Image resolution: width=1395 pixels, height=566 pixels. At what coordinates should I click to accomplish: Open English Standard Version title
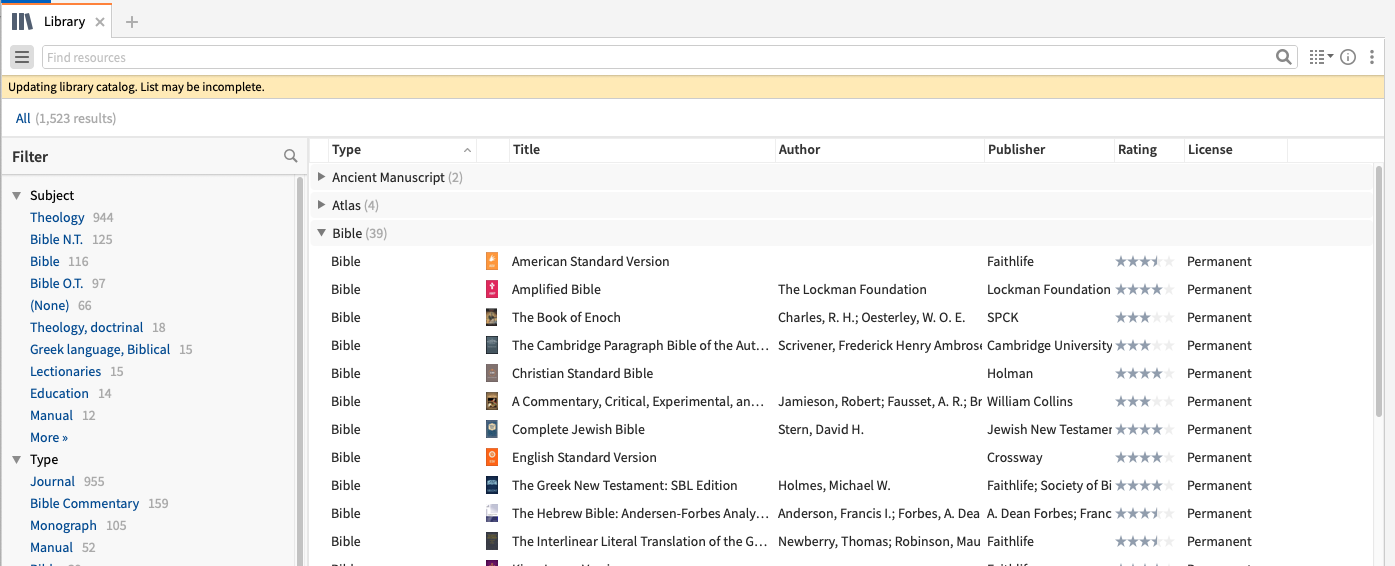584,457
